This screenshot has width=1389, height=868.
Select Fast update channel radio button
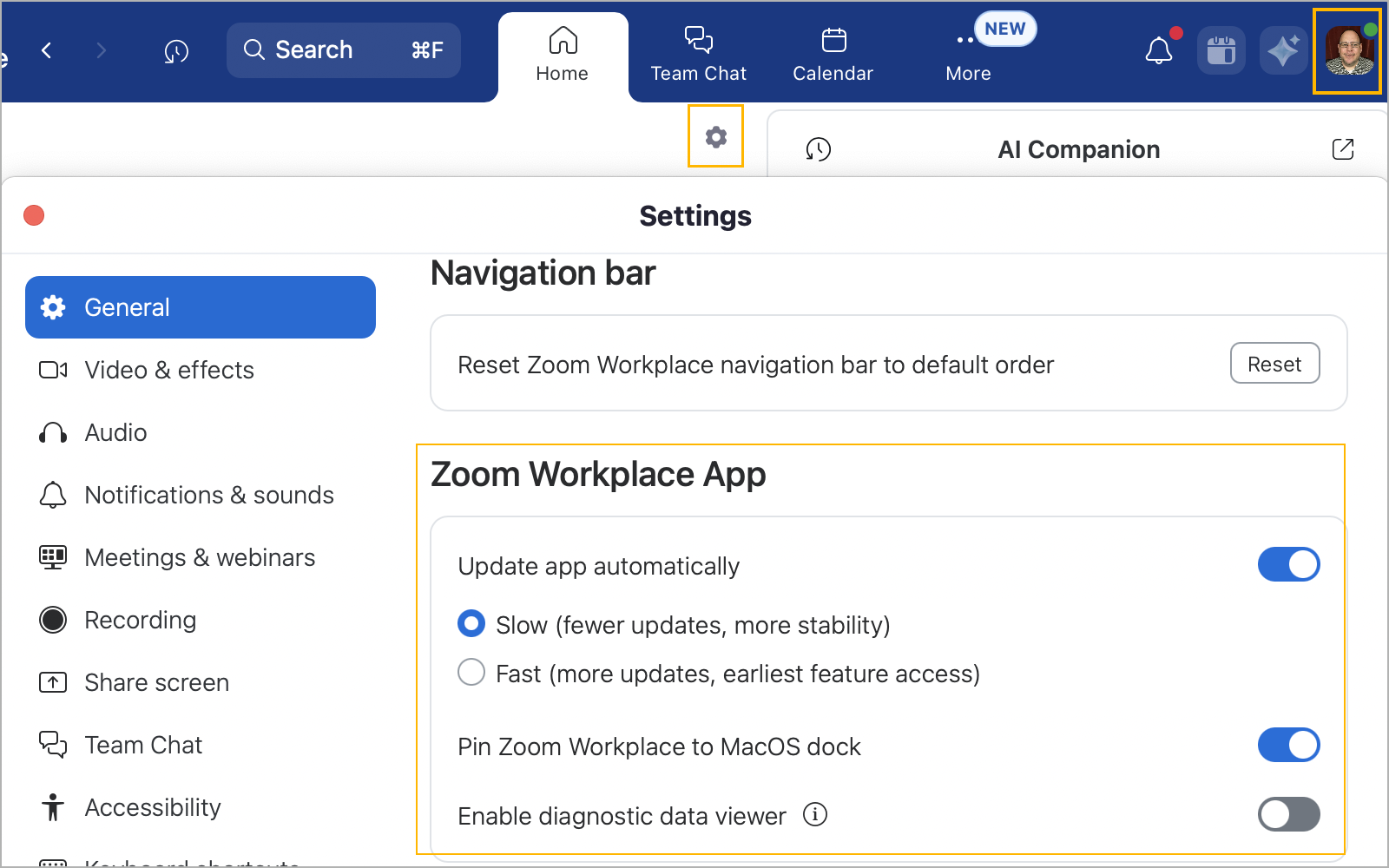click(x=471, y=673)
